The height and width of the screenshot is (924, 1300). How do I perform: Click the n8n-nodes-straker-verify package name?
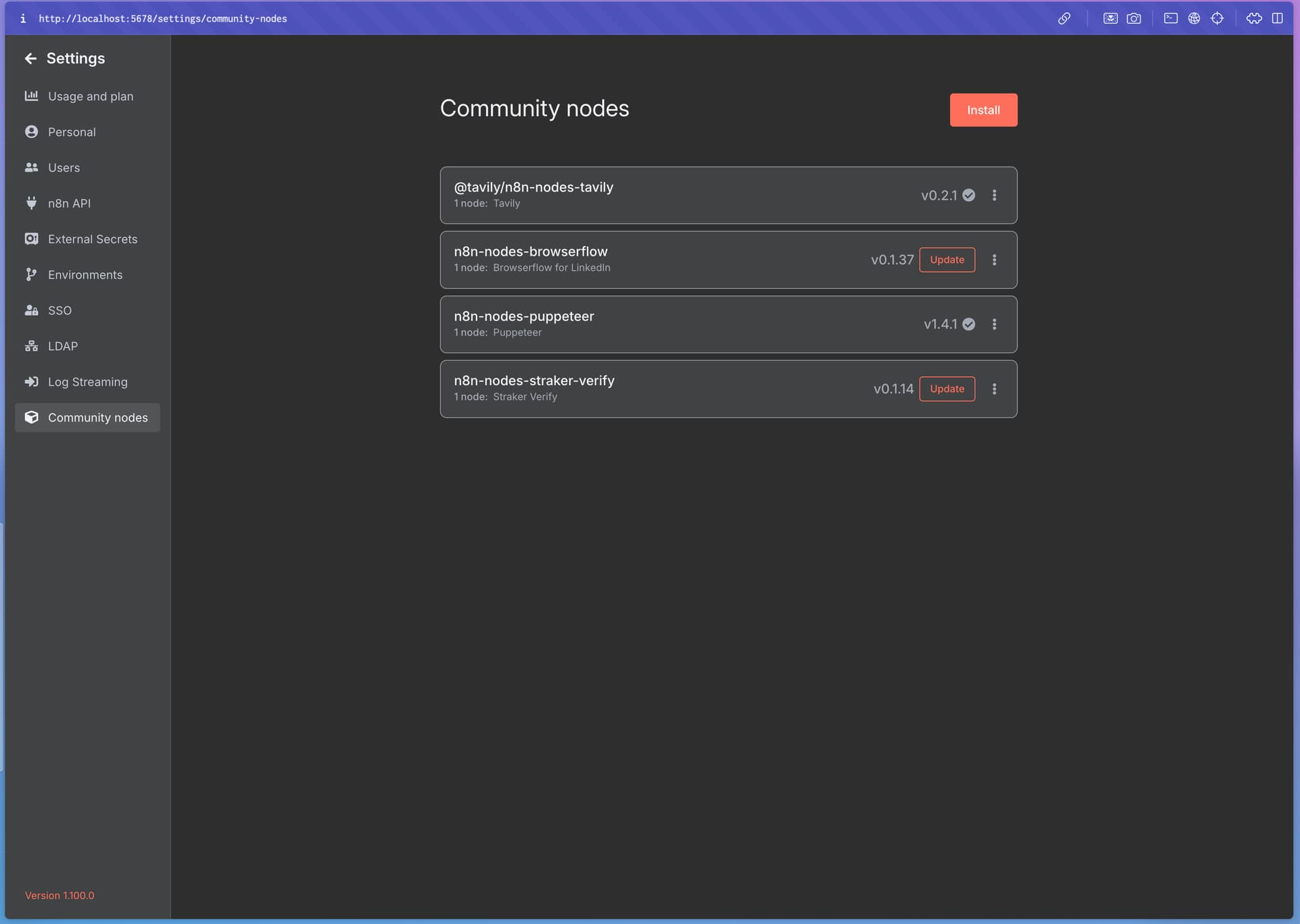pyautogui.click(x=534, y=381)
